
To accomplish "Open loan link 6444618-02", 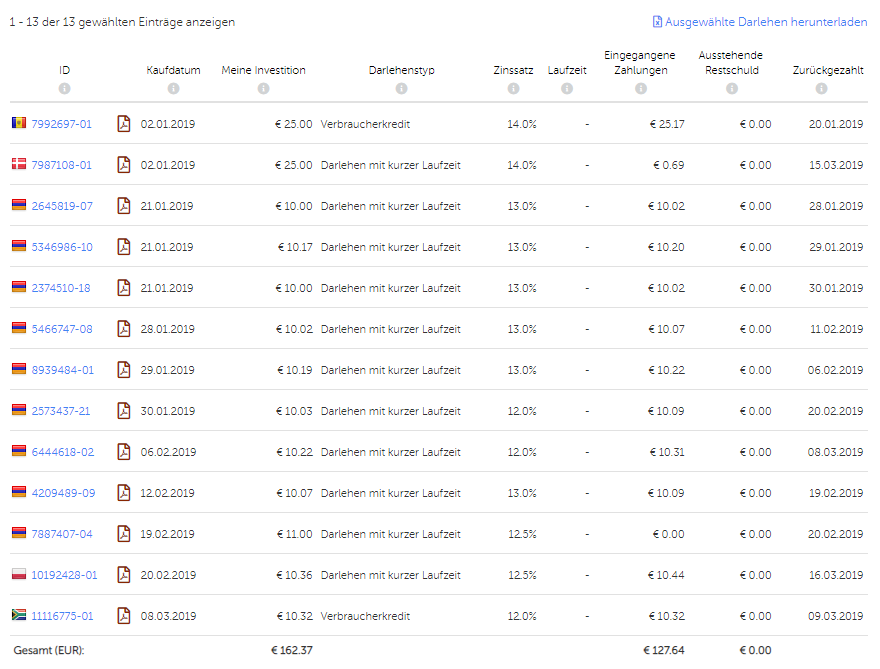I will [62, 452].
